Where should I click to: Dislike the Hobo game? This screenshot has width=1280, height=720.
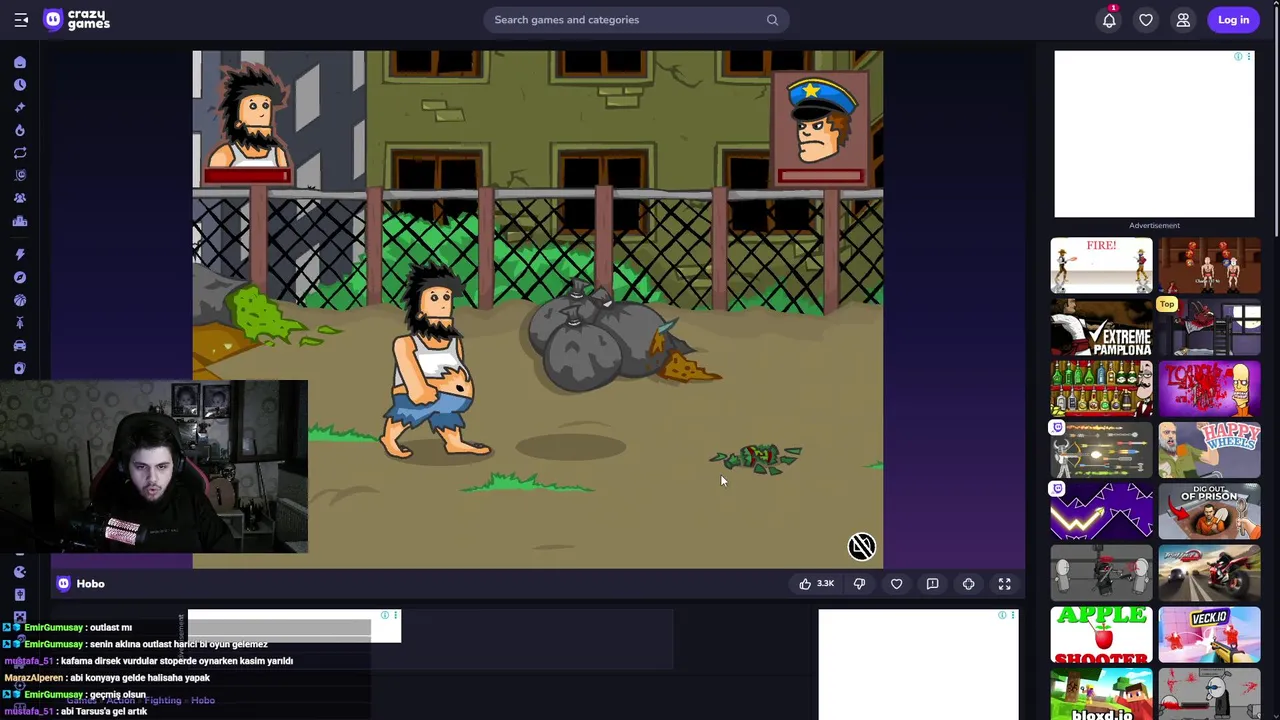pyautogui.click(x=859, y=584)
